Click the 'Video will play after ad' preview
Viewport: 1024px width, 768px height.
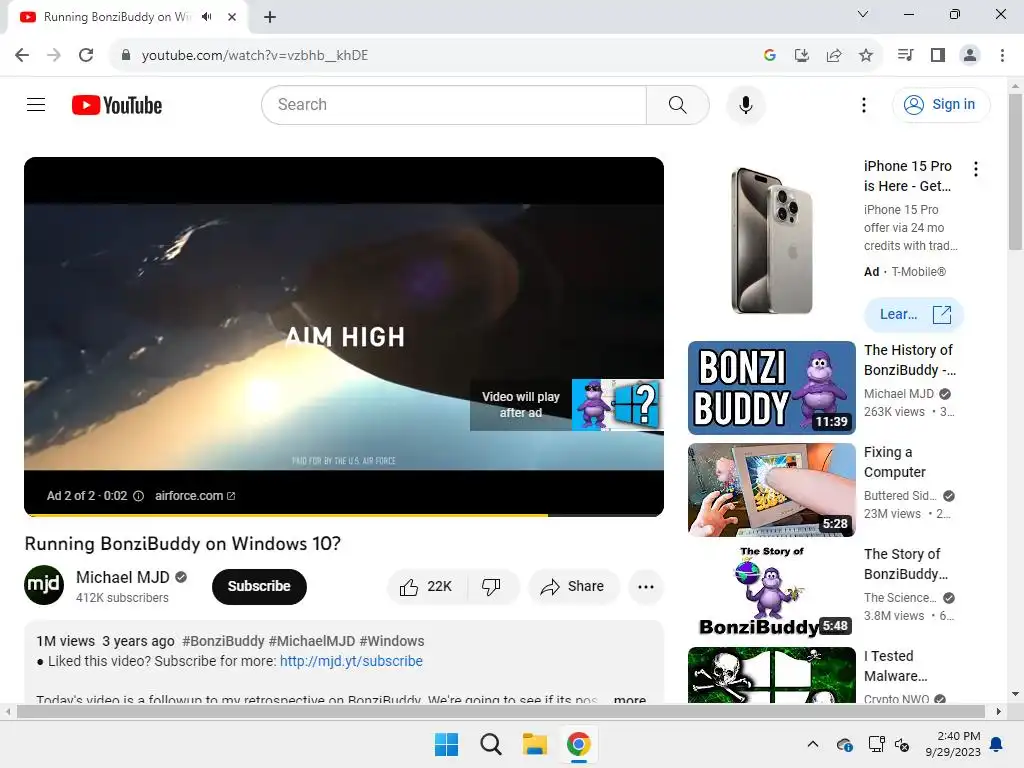coord(566,405)
